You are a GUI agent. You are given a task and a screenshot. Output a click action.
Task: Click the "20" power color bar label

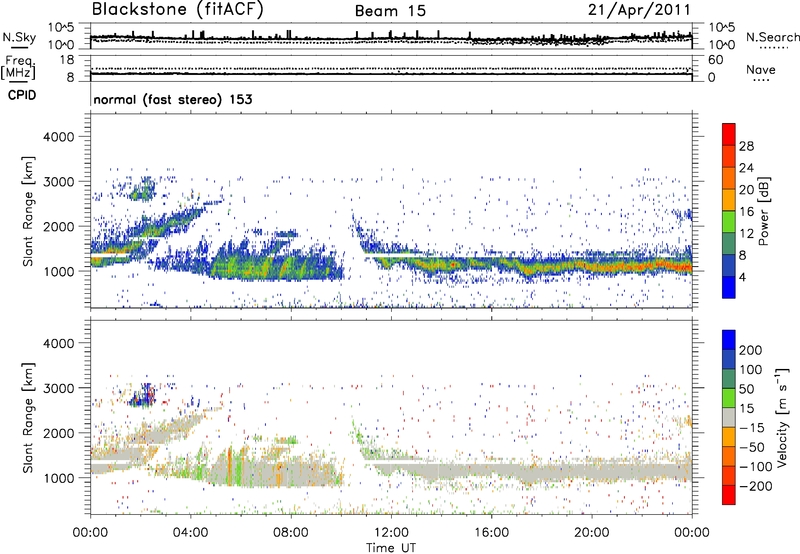(746, 190)
